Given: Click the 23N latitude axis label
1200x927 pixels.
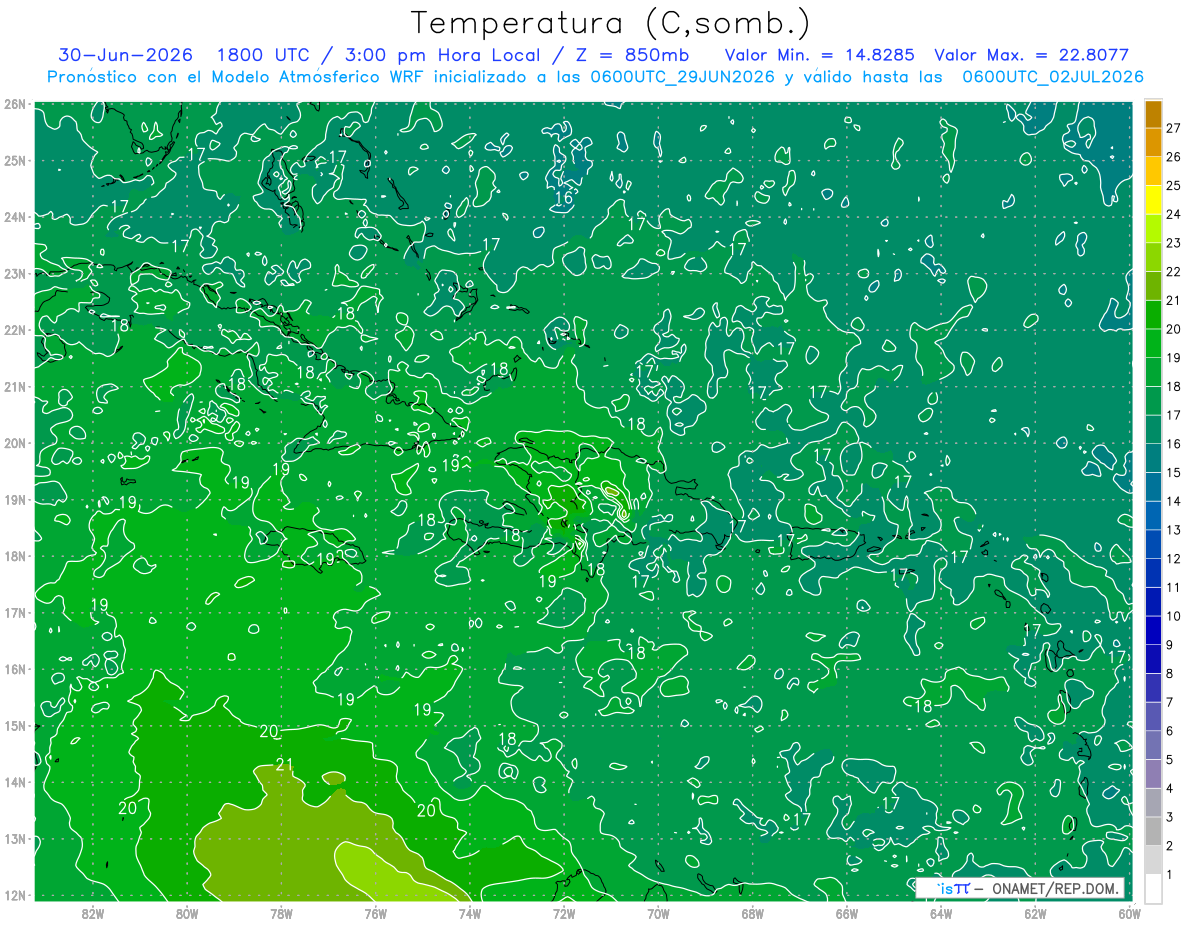Looking at the screenshot, I should pyautogui.click(x=14, y=273).
